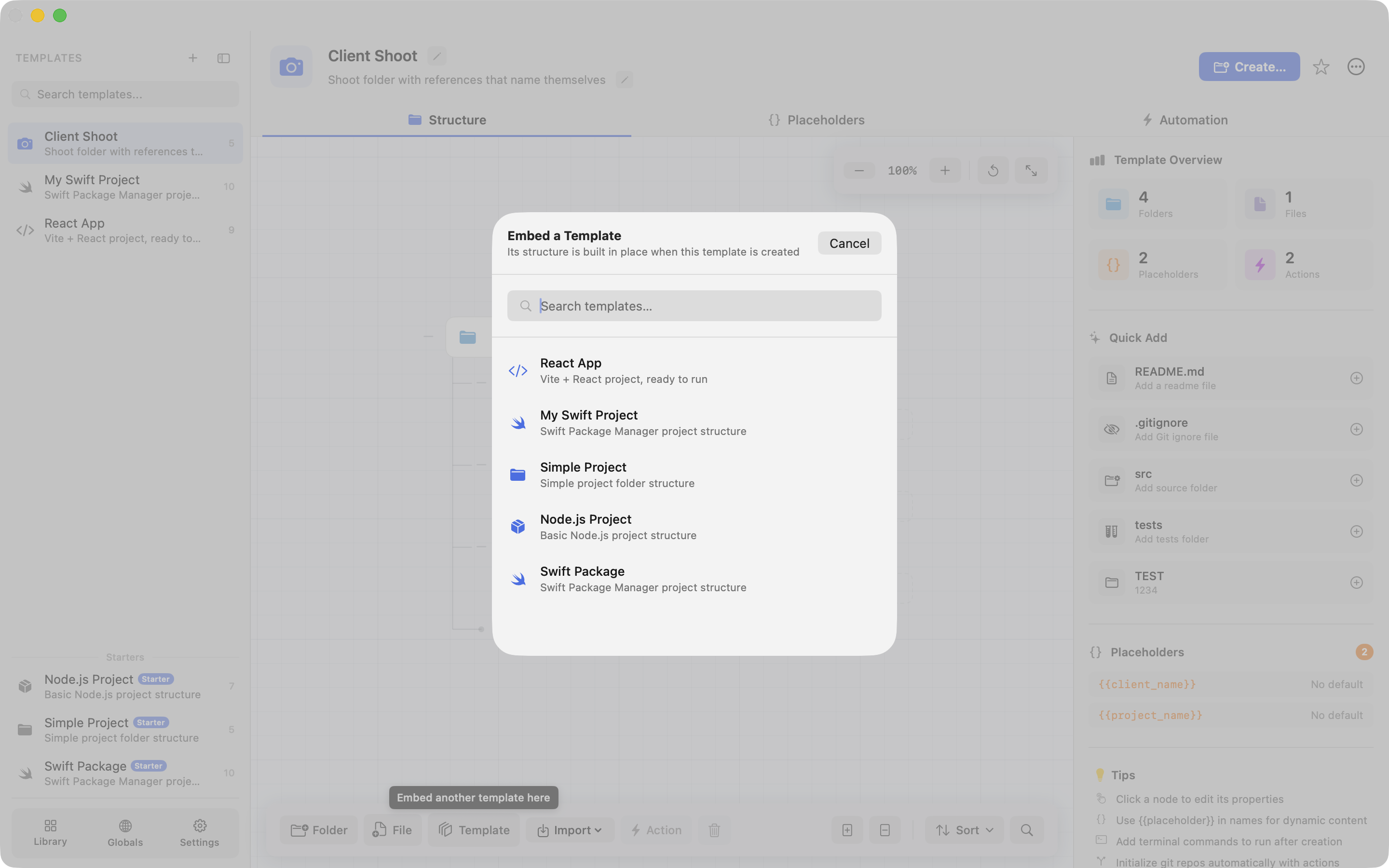The width and height of the screenshot is (1389, 868).
Task: Select Node.js Project in the embed list
Action: (x=694, y=527)
